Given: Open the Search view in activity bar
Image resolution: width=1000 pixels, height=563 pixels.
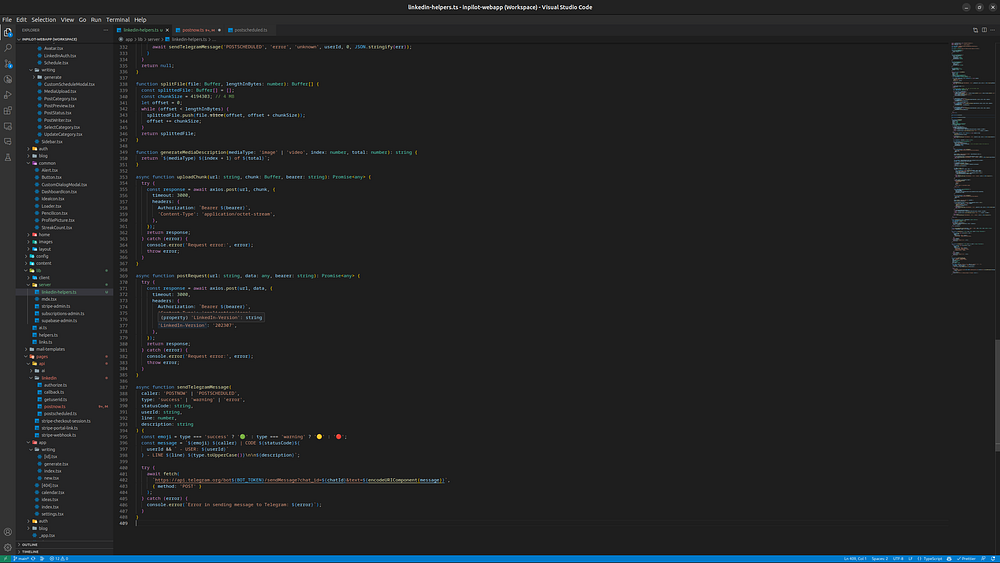Looking at the screenshot, I should click(x=8, y=47).
